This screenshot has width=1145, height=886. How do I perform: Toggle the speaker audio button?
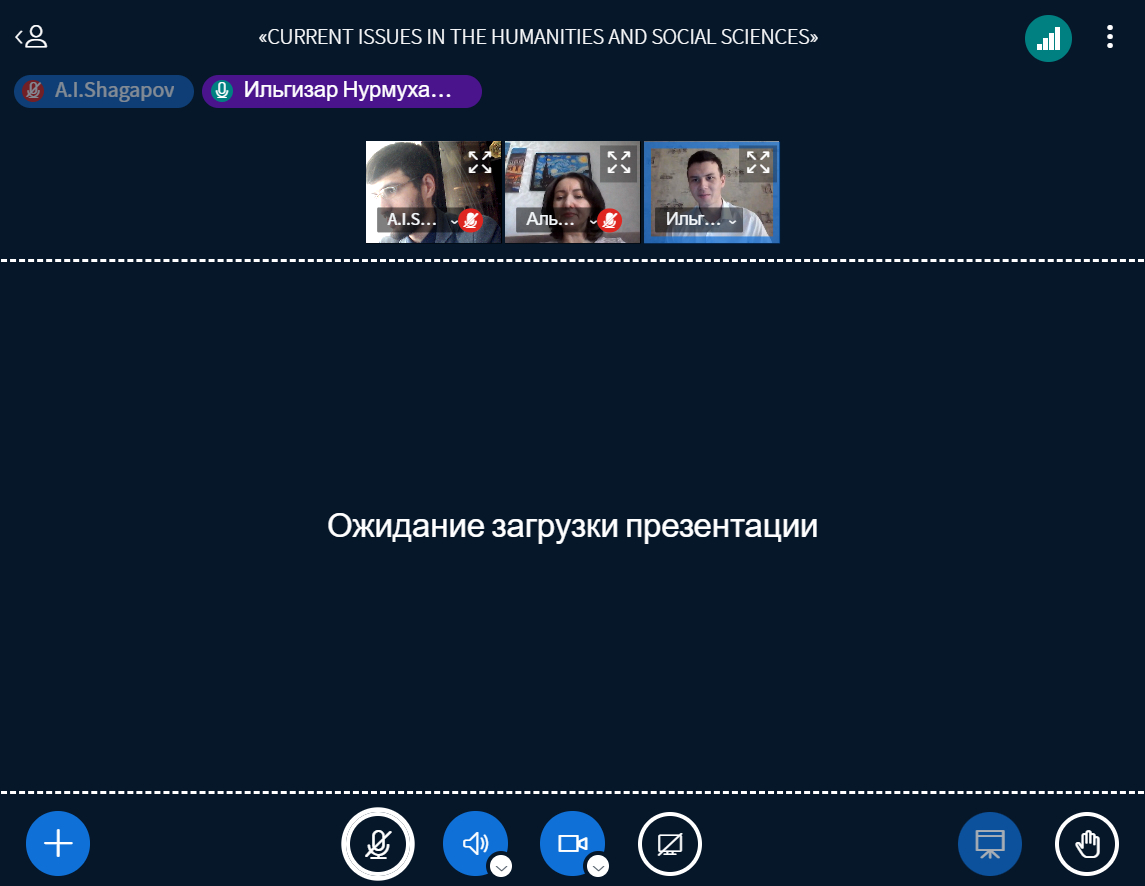click(474, 843)
